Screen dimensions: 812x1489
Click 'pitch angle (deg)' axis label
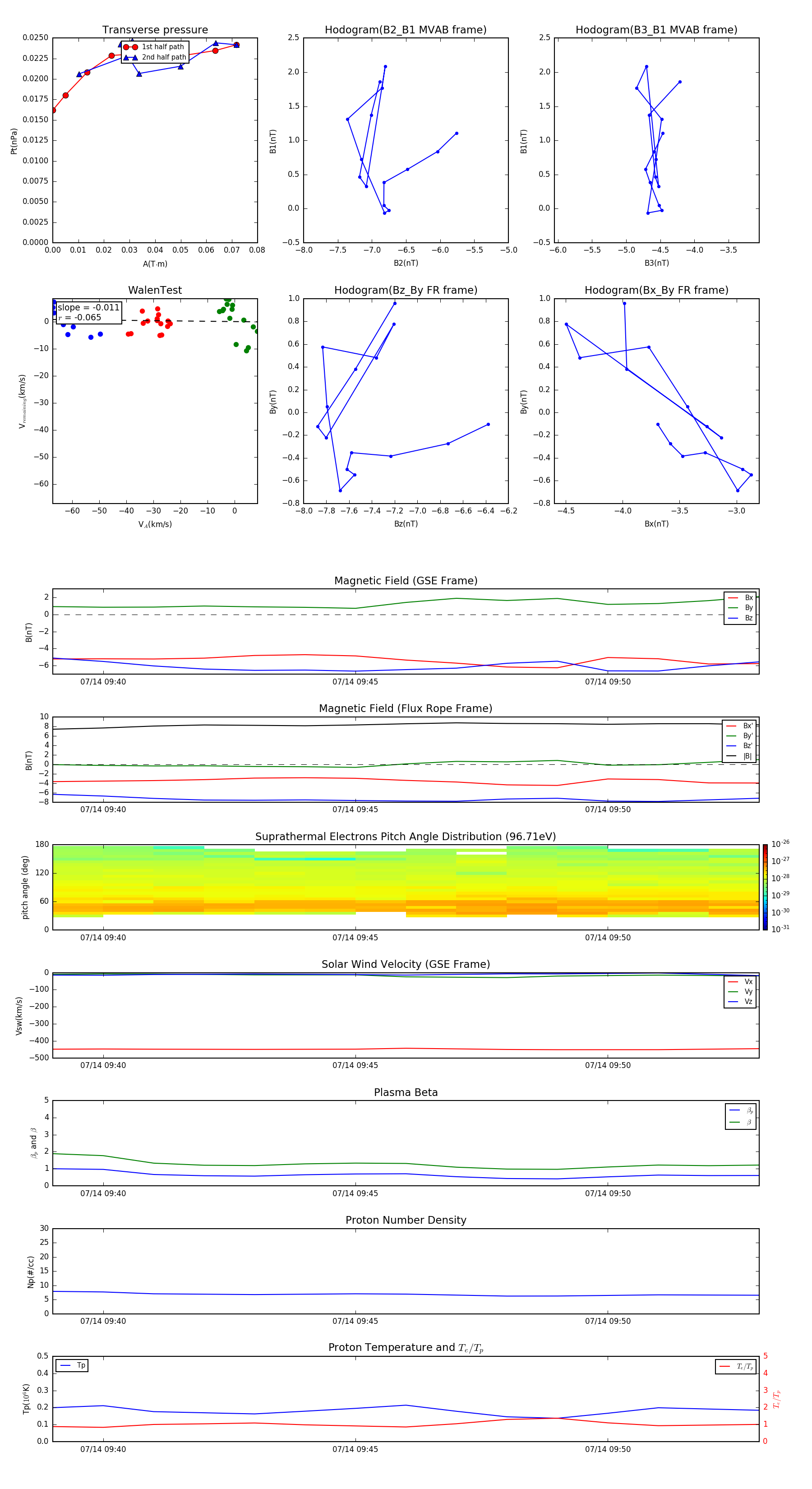[x=25, y=887]
